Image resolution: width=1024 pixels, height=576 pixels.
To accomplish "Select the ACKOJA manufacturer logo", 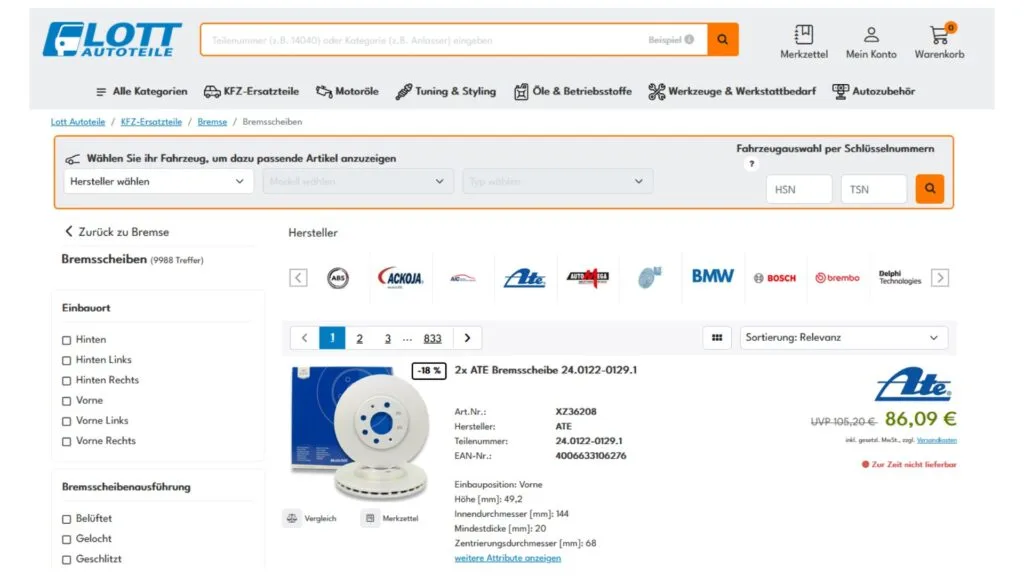I will point(400,278).
